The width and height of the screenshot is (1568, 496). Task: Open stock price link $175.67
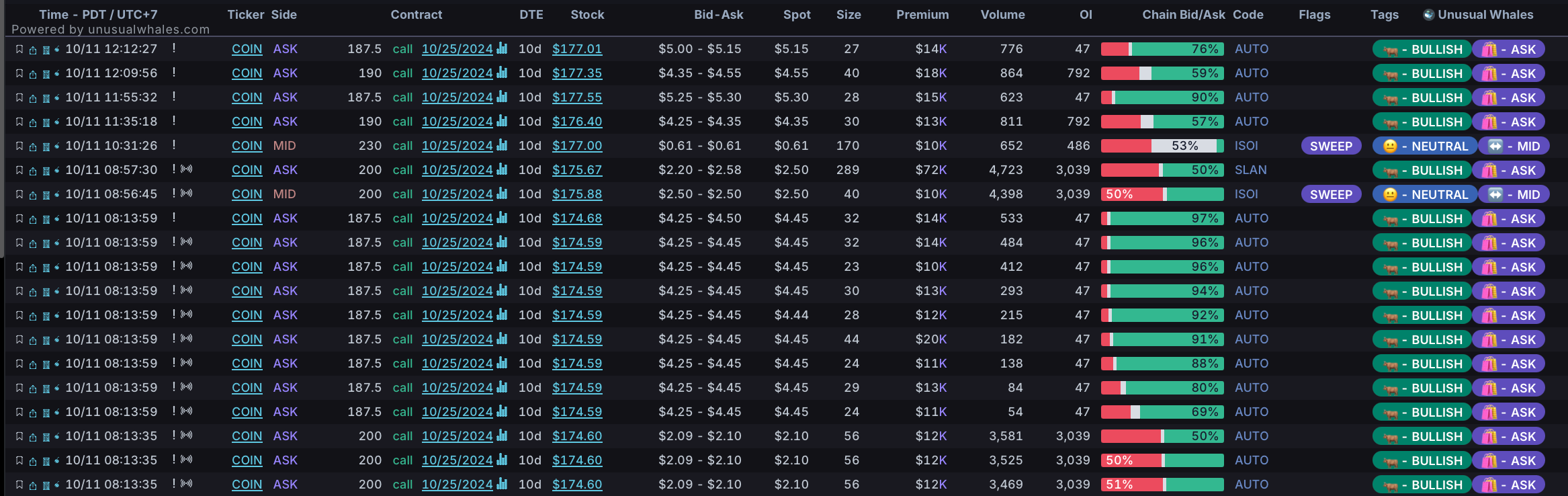coord(577,170)
